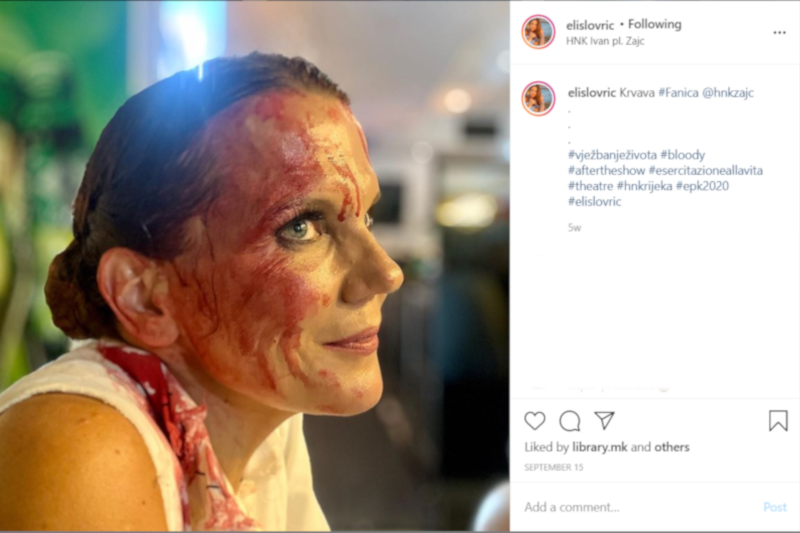
Task: Visit the @hnkzajc mention
Action: click(x=728, y=93)
